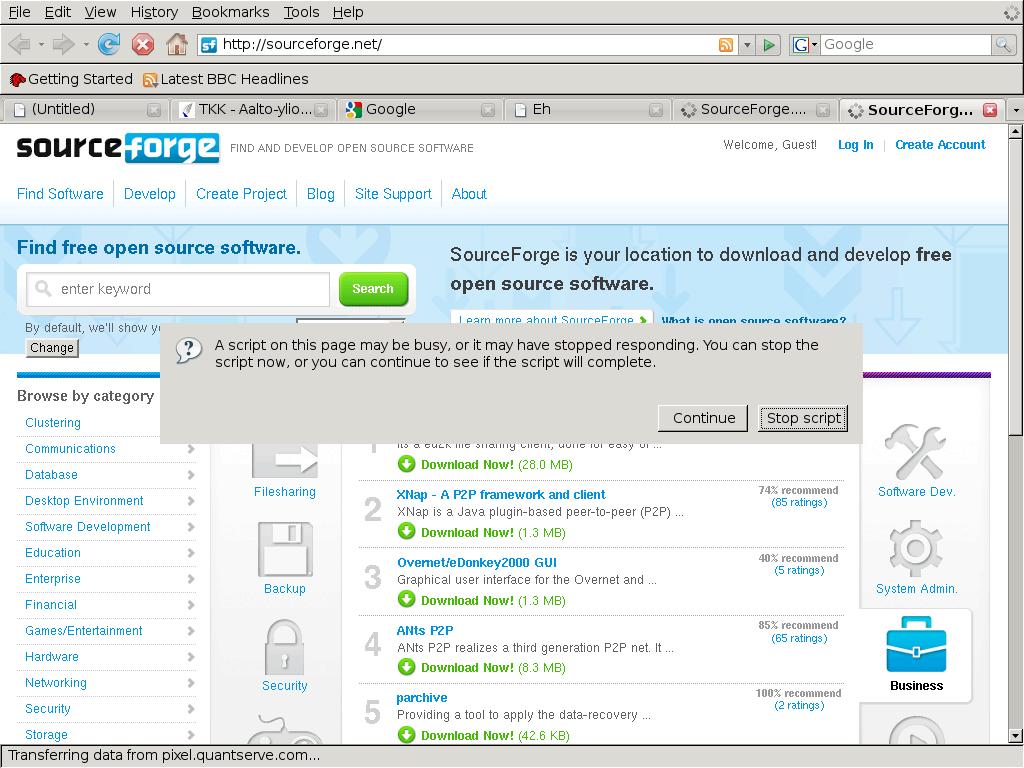
Task: Click the vertical scrollbar down arrow
Action: (1016, 737)
